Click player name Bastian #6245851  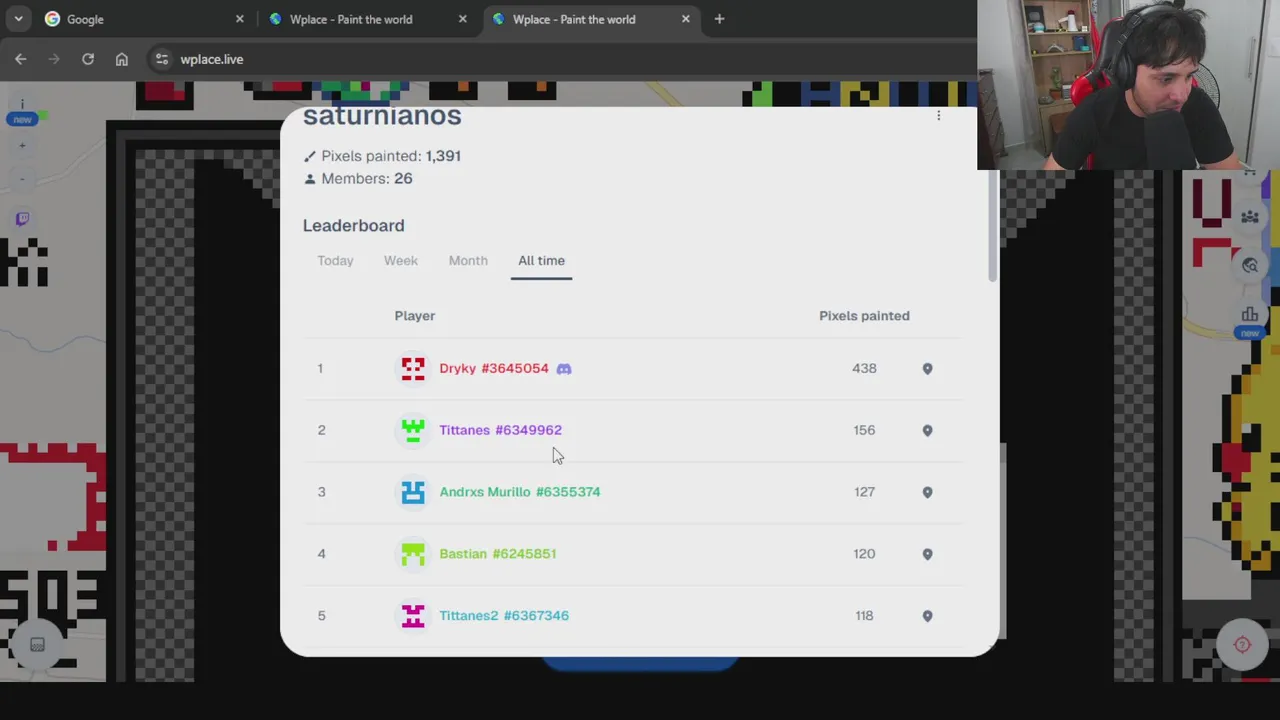[497, 554]
